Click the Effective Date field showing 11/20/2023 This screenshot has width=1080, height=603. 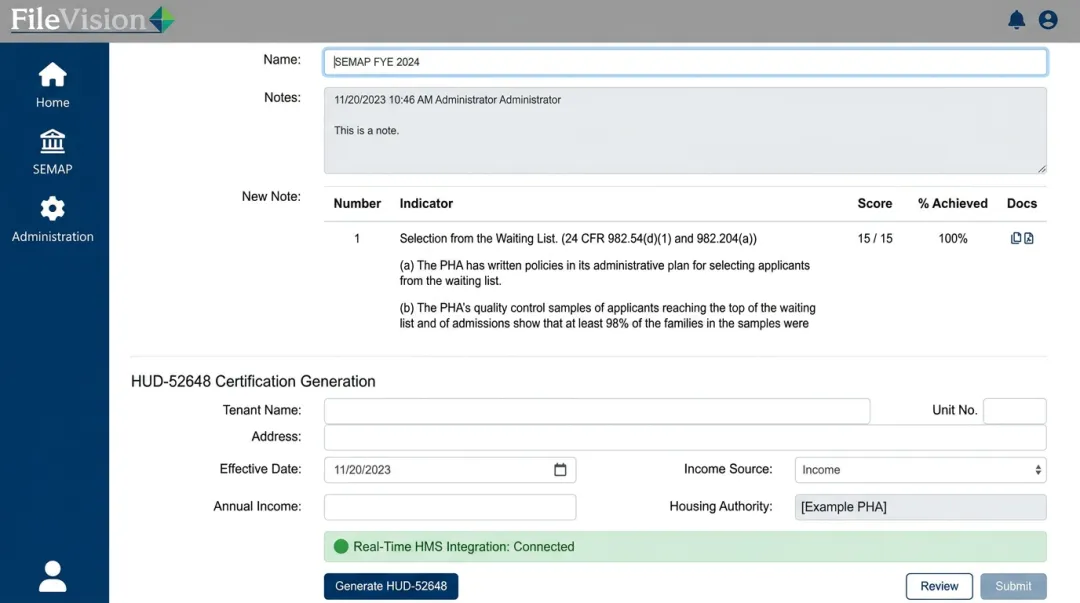[x=450, y=469]
